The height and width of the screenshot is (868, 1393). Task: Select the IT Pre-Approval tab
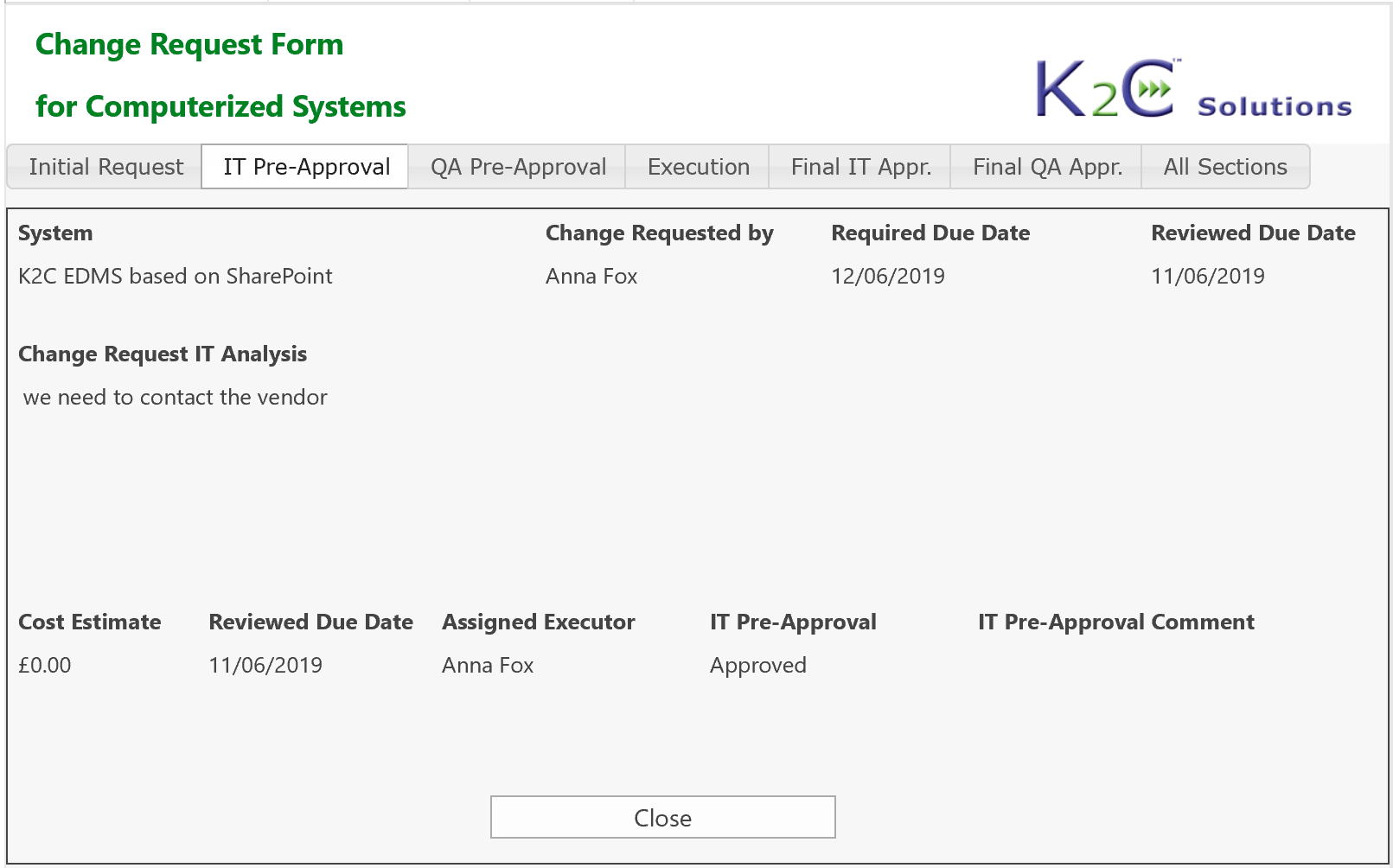[x=306, y=167]
